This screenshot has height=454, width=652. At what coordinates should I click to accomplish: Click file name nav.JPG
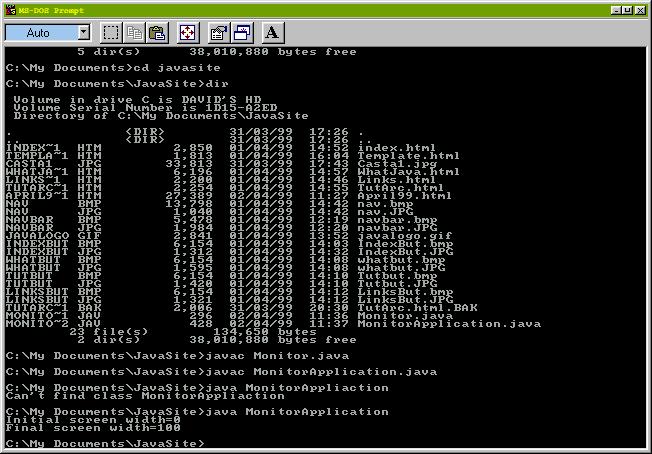click(385, 212)
